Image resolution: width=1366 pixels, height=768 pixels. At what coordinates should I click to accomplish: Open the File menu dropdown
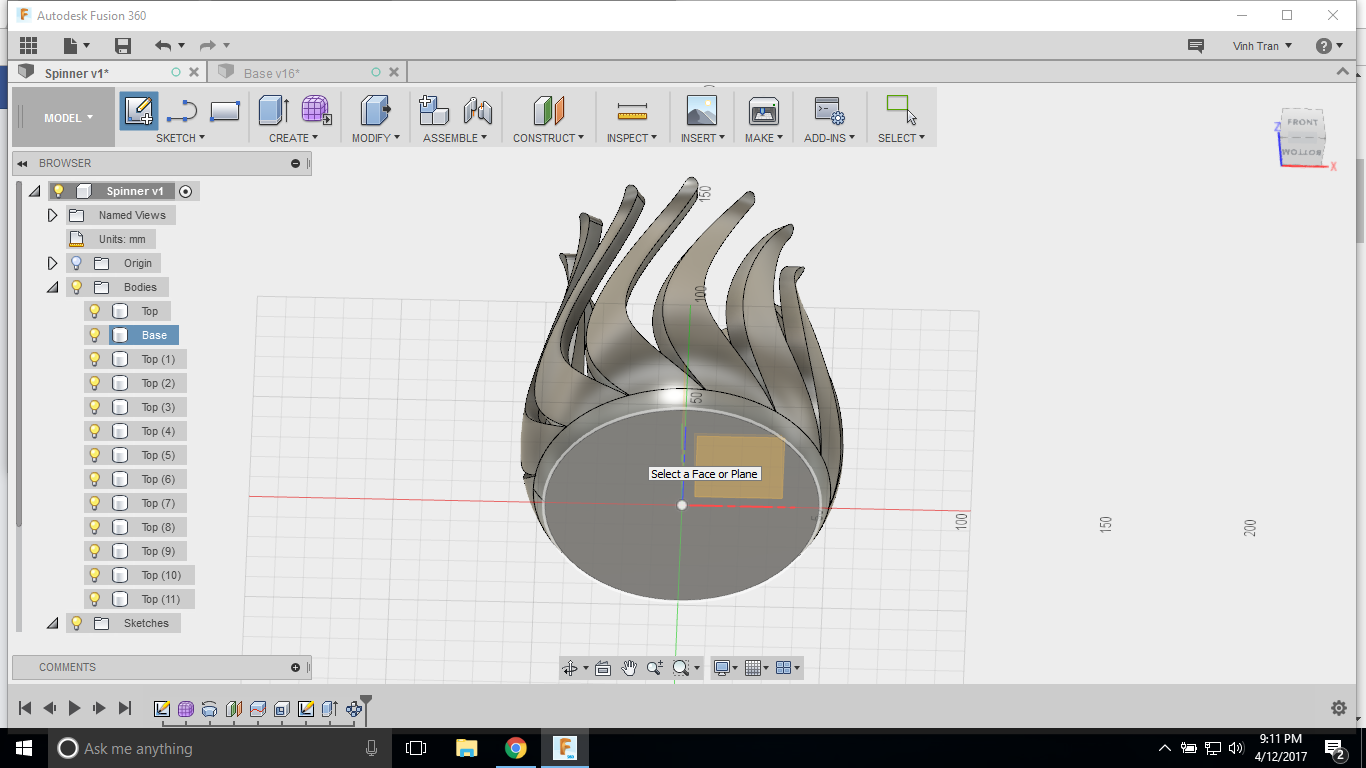tap(77, 45)
